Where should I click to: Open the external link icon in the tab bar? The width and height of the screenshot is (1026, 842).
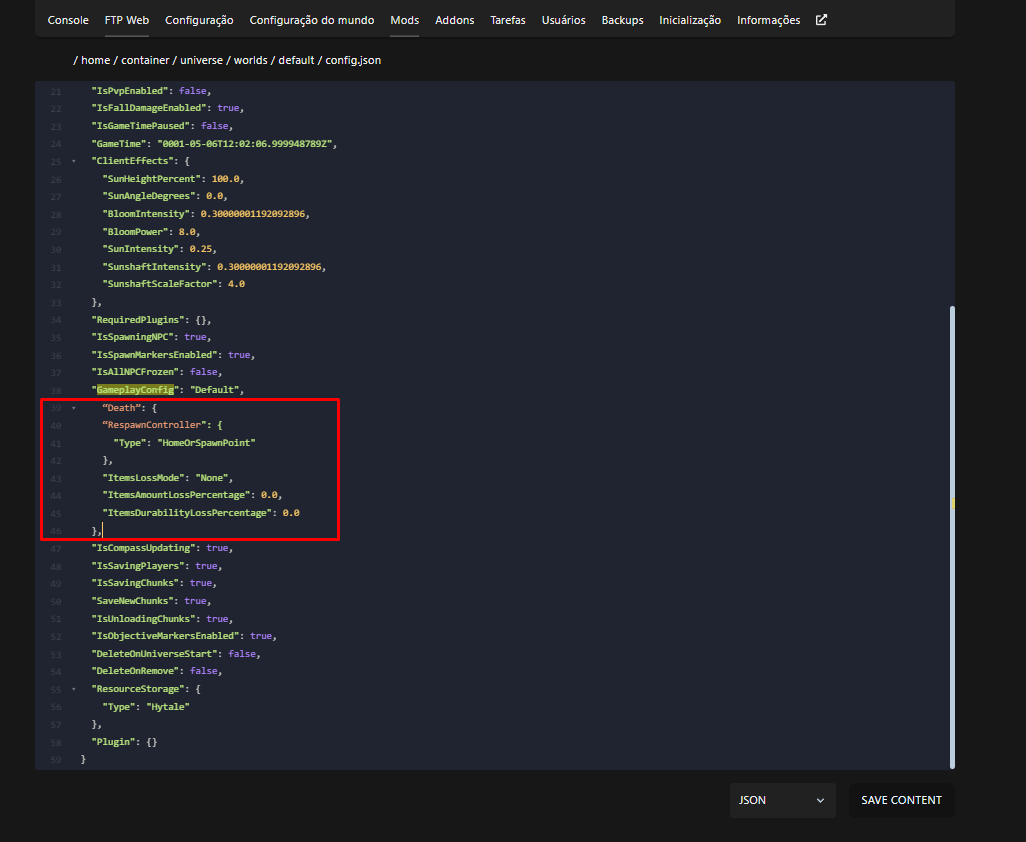coord(821,19)
